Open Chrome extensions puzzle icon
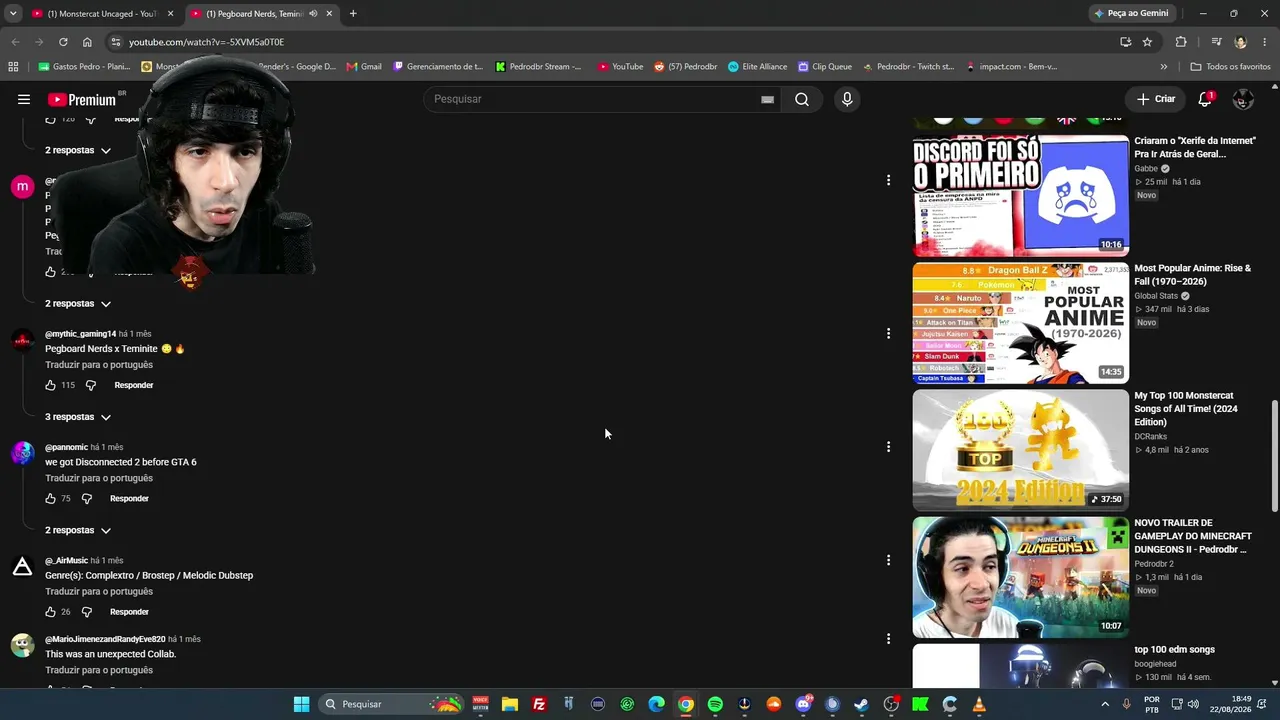This screenshot has width=1280, height=720. [1181, 42]
